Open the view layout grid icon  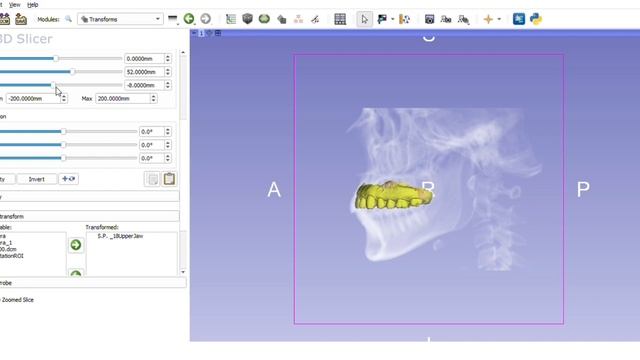pyautogui.click(x=340, y=19)
